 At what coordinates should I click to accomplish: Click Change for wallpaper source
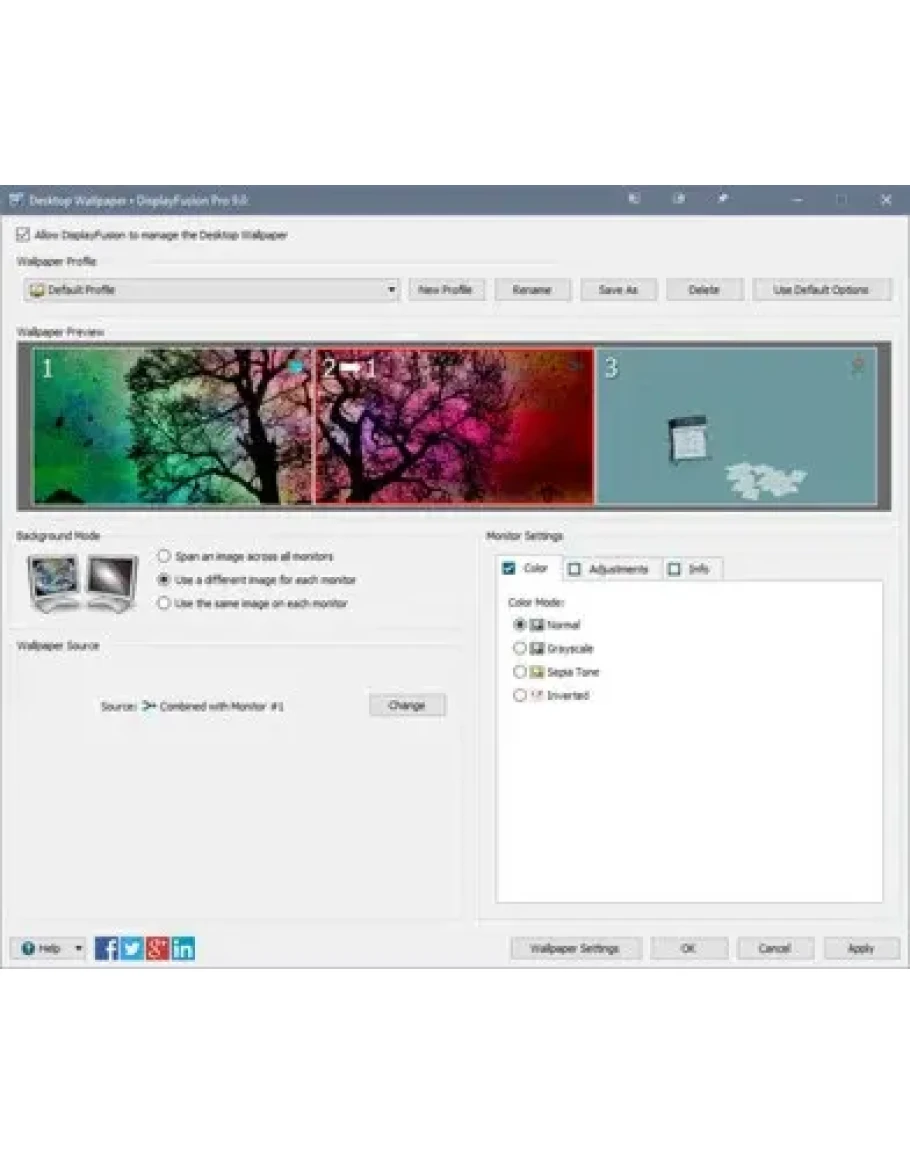(x=407, y=705)
